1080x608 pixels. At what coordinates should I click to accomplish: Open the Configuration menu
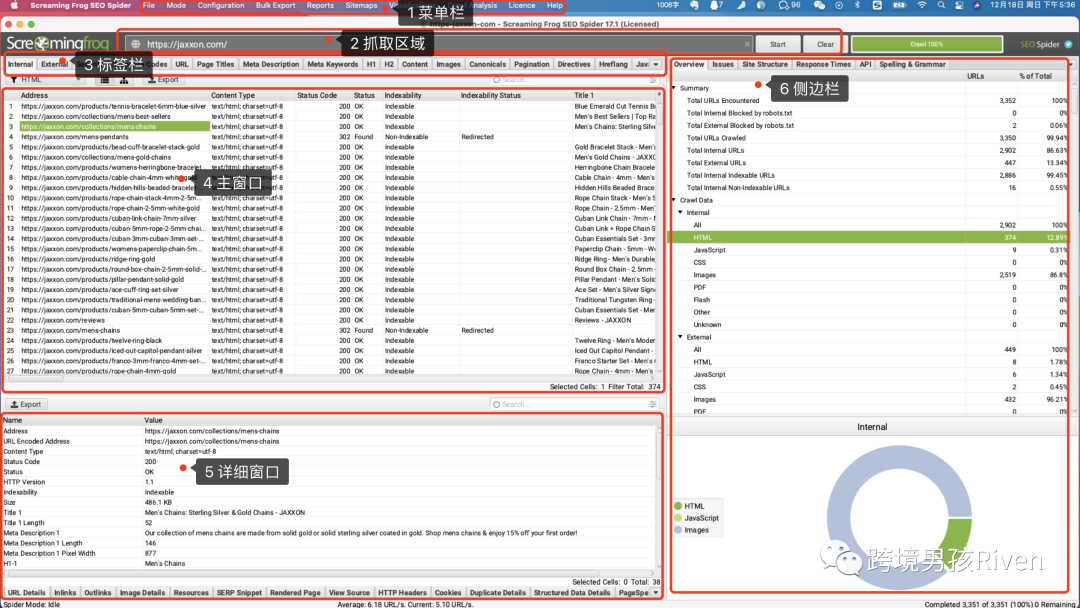[x=221, y=6]
